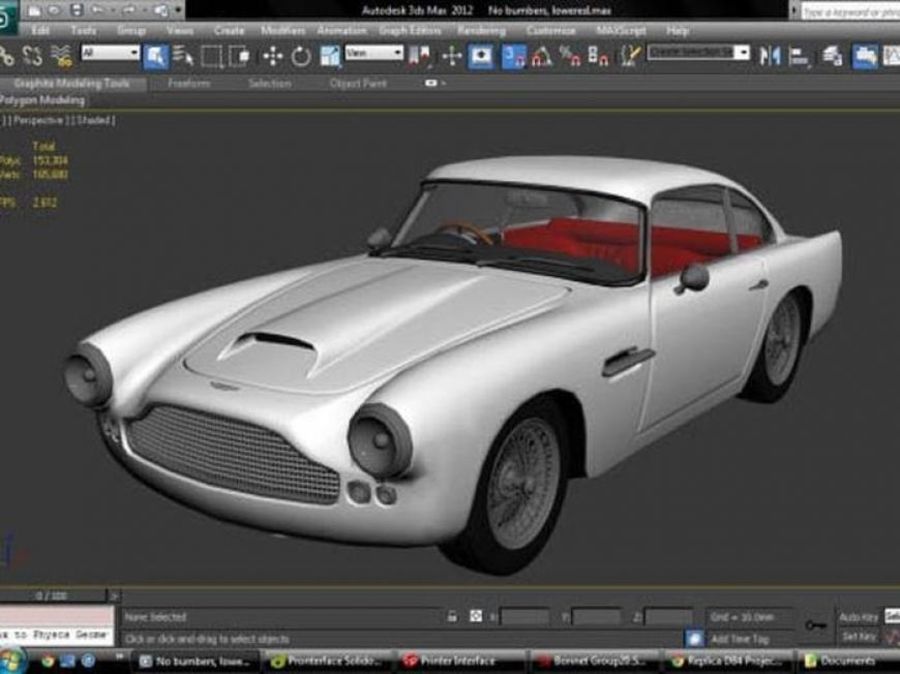
Task: Open Printer Interface in the taskbar
Action: pos(457,661)
